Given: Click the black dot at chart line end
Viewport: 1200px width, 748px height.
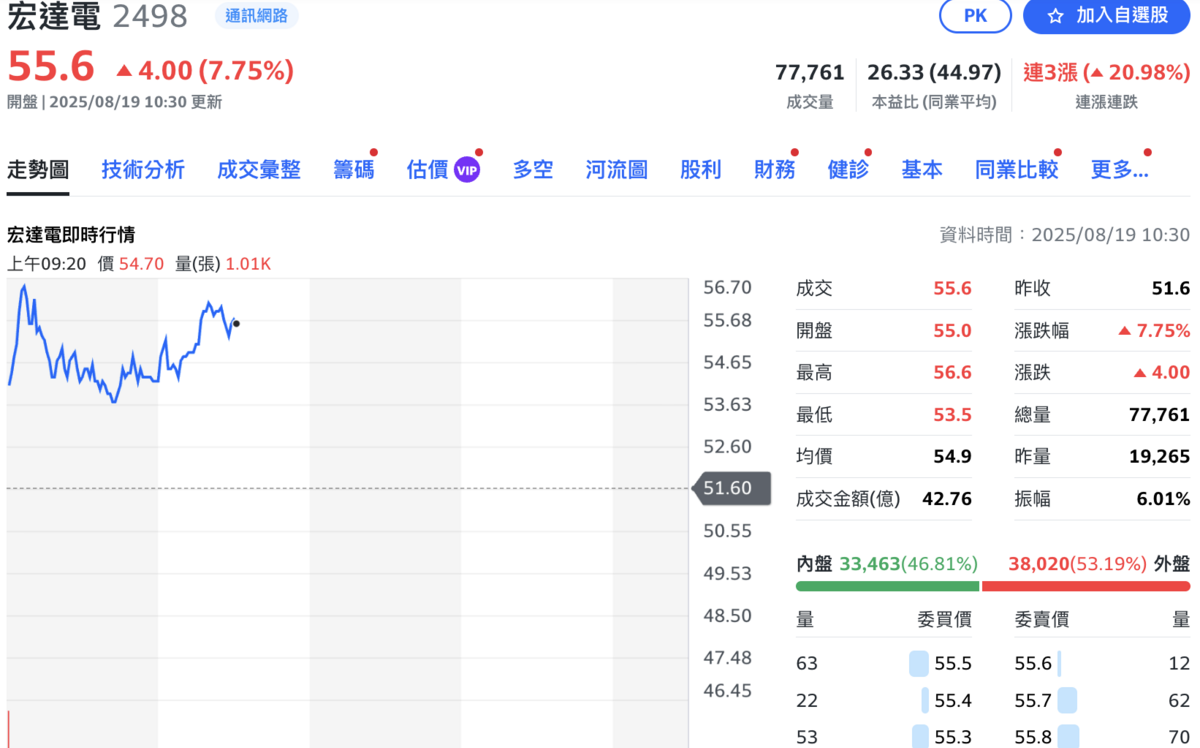Looking at the screenshot, I should [x=236, y=323].
